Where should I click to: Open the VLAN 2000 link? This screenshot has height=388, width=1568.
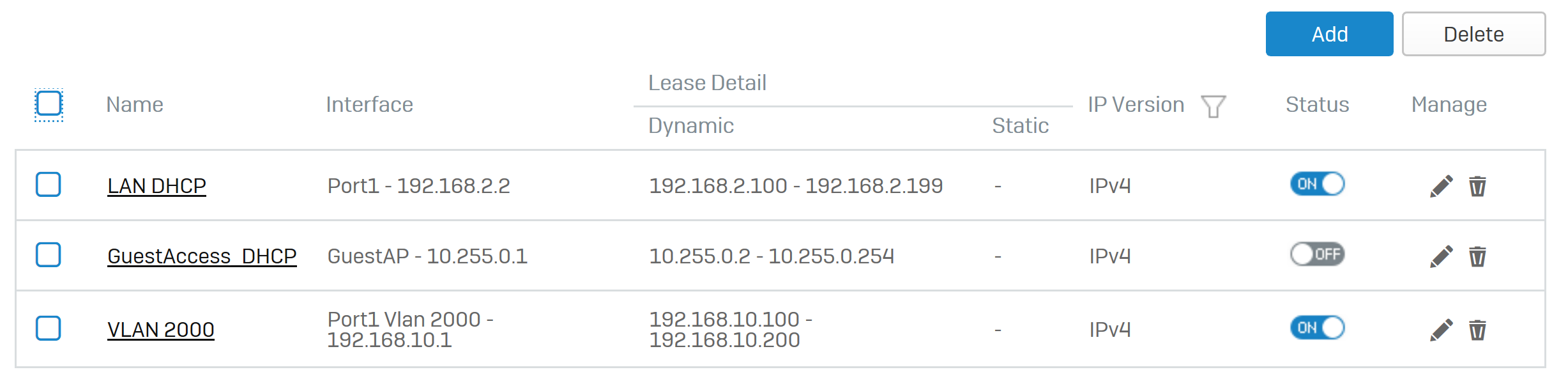(160, 330)
